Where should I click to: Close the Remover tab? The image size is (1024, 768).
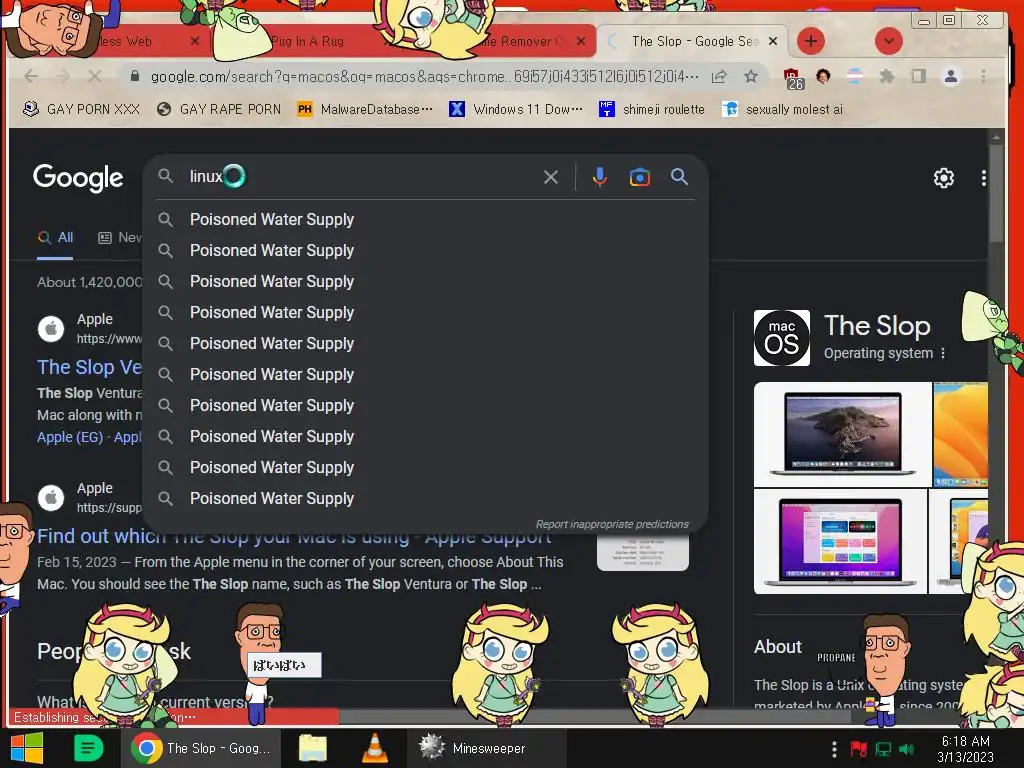click(x=581, y=41)
